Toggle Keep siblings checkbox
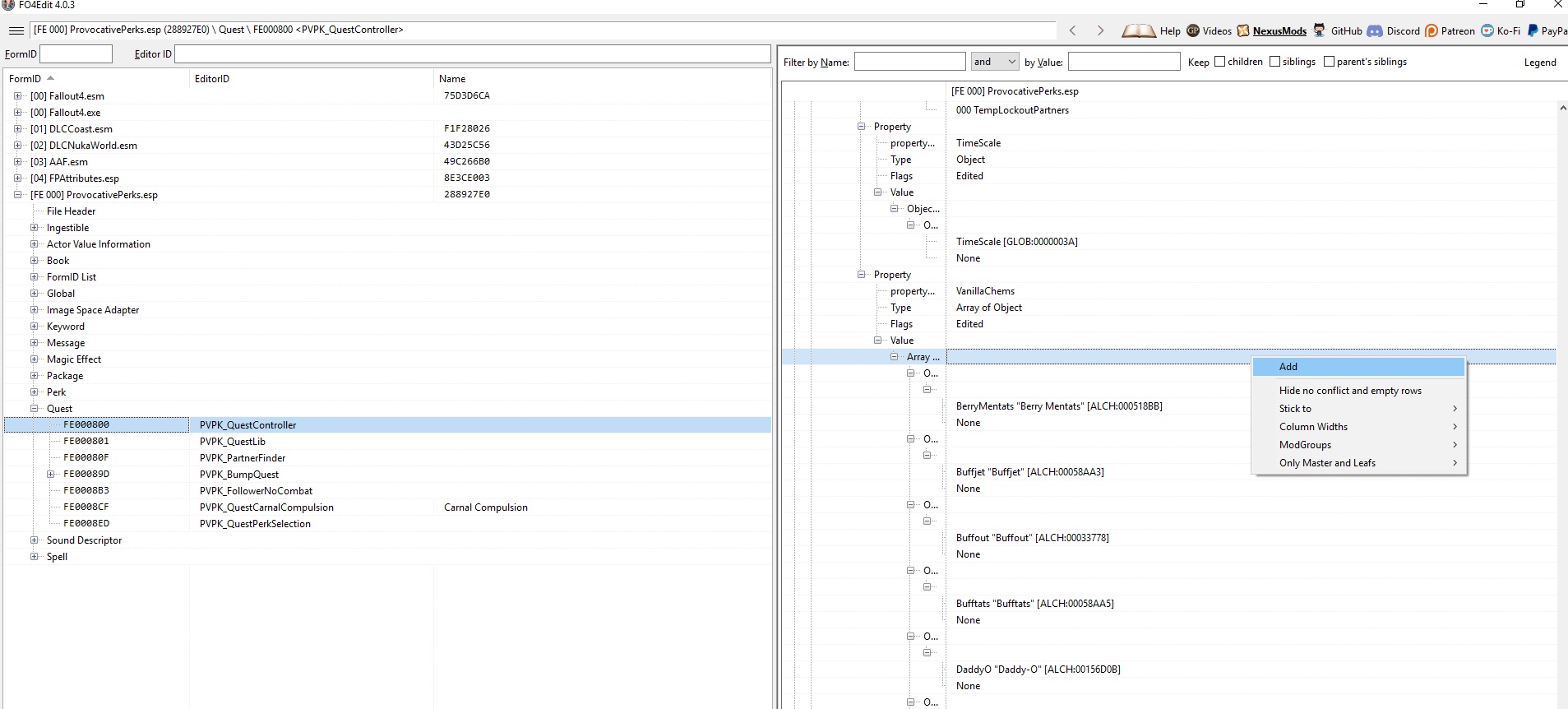The image size is (1568, 709). (1275, 62)
